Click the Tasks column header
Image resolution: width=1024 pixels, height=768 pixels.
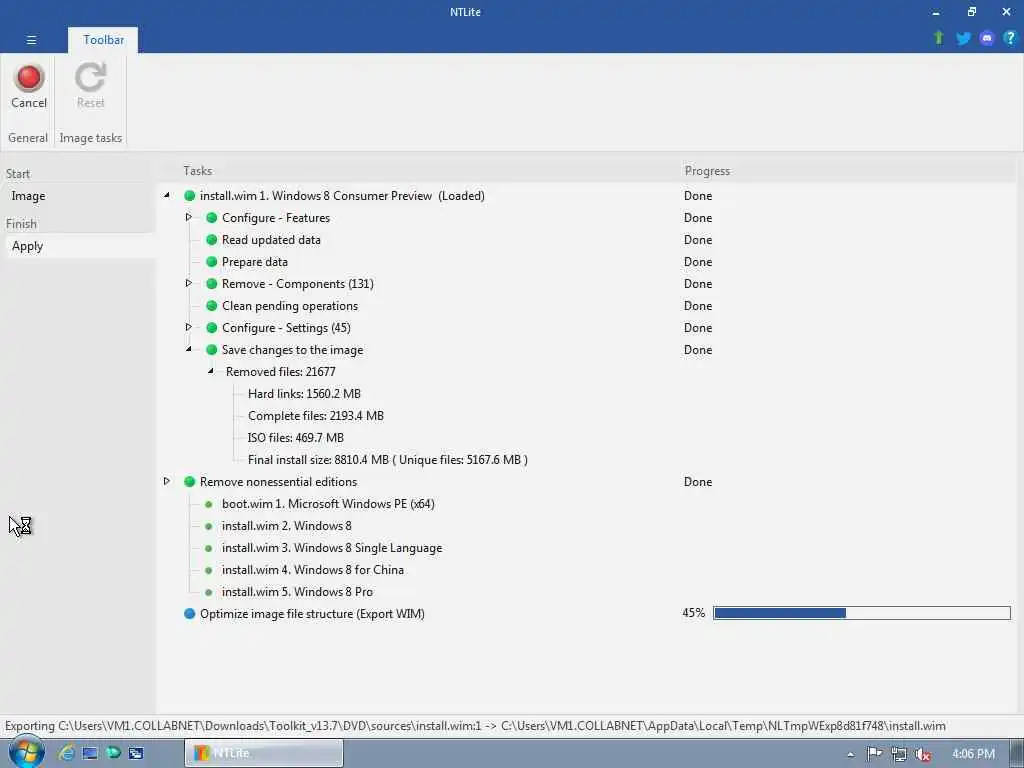(x=197, y=170)
